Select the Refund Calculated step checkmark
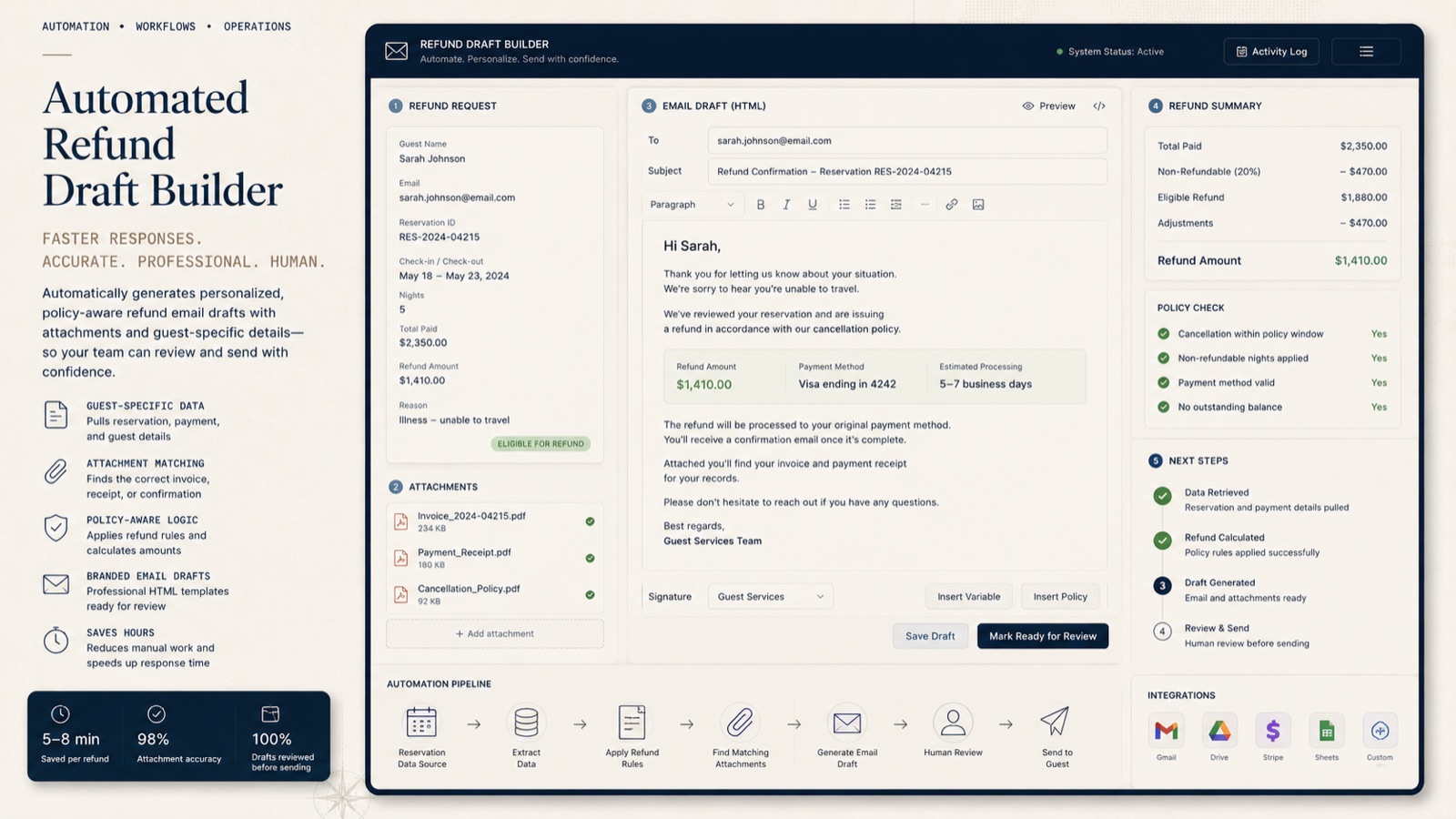Viewport: 1456px width, 819px height. (x=1162, y=541)
